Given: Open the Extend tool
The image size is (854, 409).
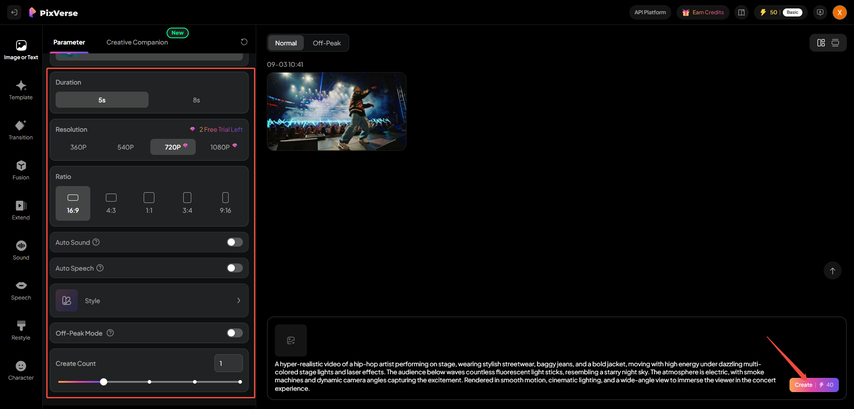Looking at the screenshot, I should tap(20, 210).
